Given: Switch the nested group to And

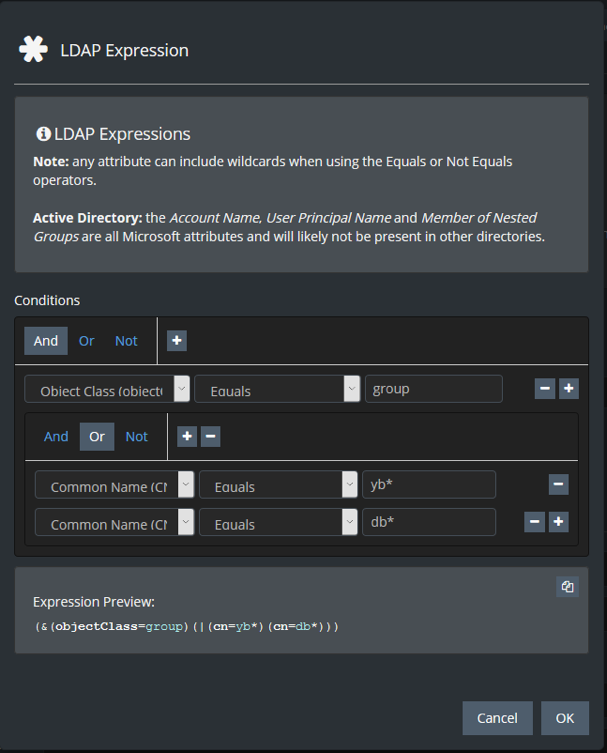Looking at the screenshot, I should click(x=56, y=437).
